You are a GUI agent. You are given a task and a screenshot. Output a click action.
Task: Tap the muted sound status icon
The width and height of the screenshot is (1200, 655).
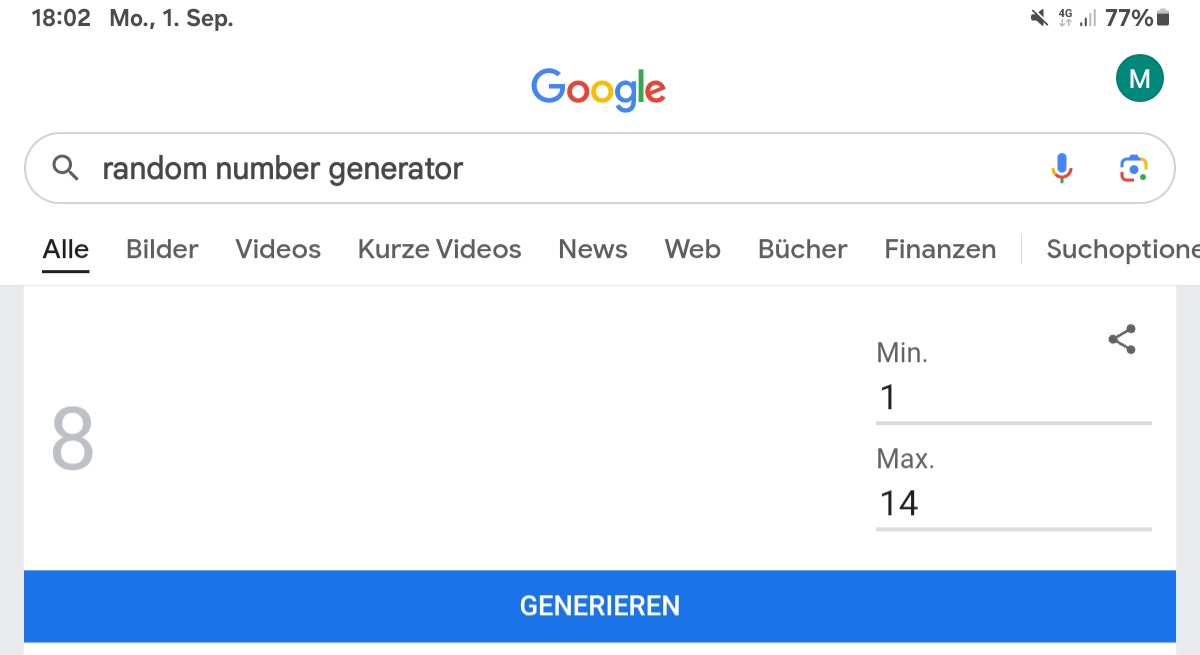1039,18
